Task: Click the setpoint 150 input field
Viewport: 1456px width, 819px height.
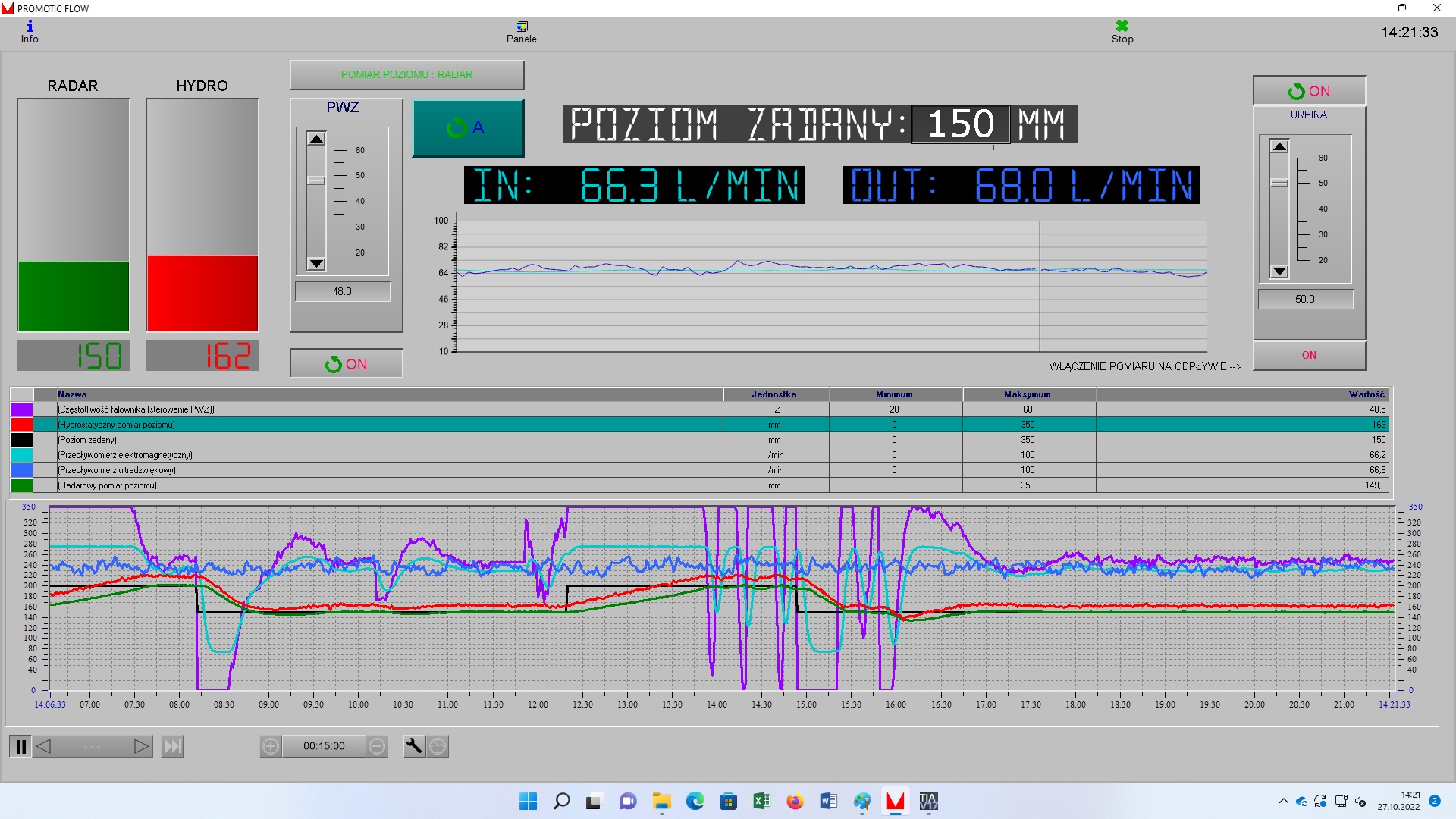Action: [x=960, y=124]
